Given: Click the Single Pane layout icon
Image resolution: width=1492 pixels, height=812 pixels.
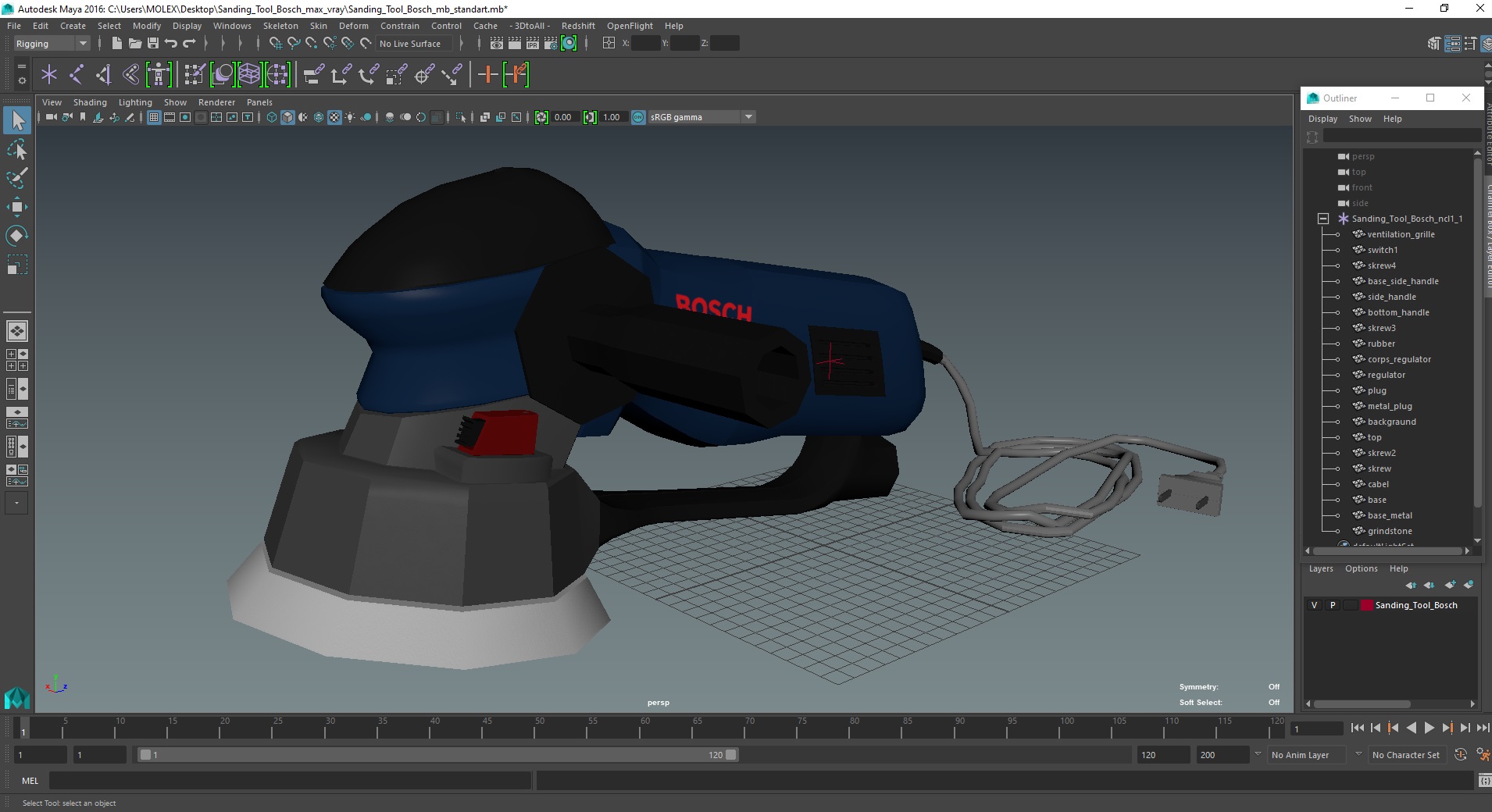Looking at the screenshot, I should point(17,331).
